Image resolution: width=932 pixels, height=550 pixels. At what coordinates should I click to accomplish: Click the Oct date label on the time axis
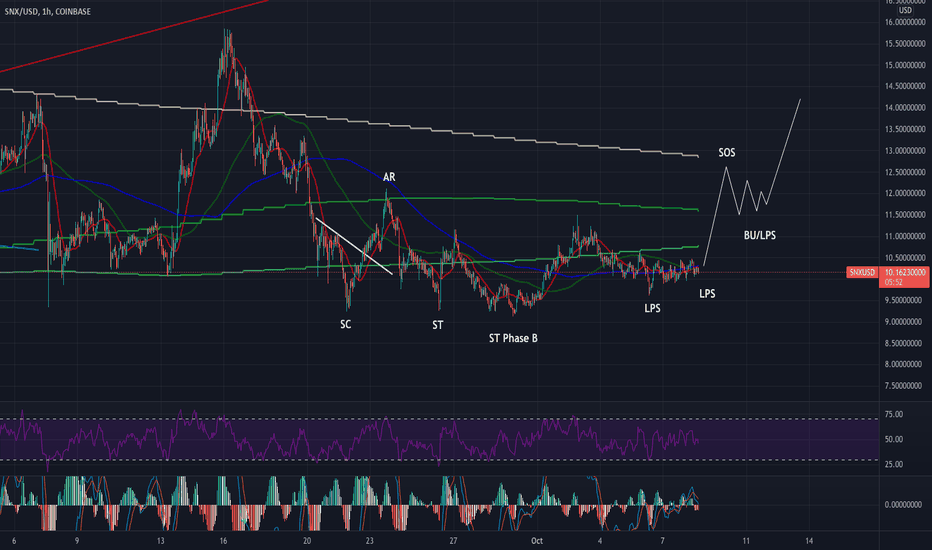click(537, 541)
